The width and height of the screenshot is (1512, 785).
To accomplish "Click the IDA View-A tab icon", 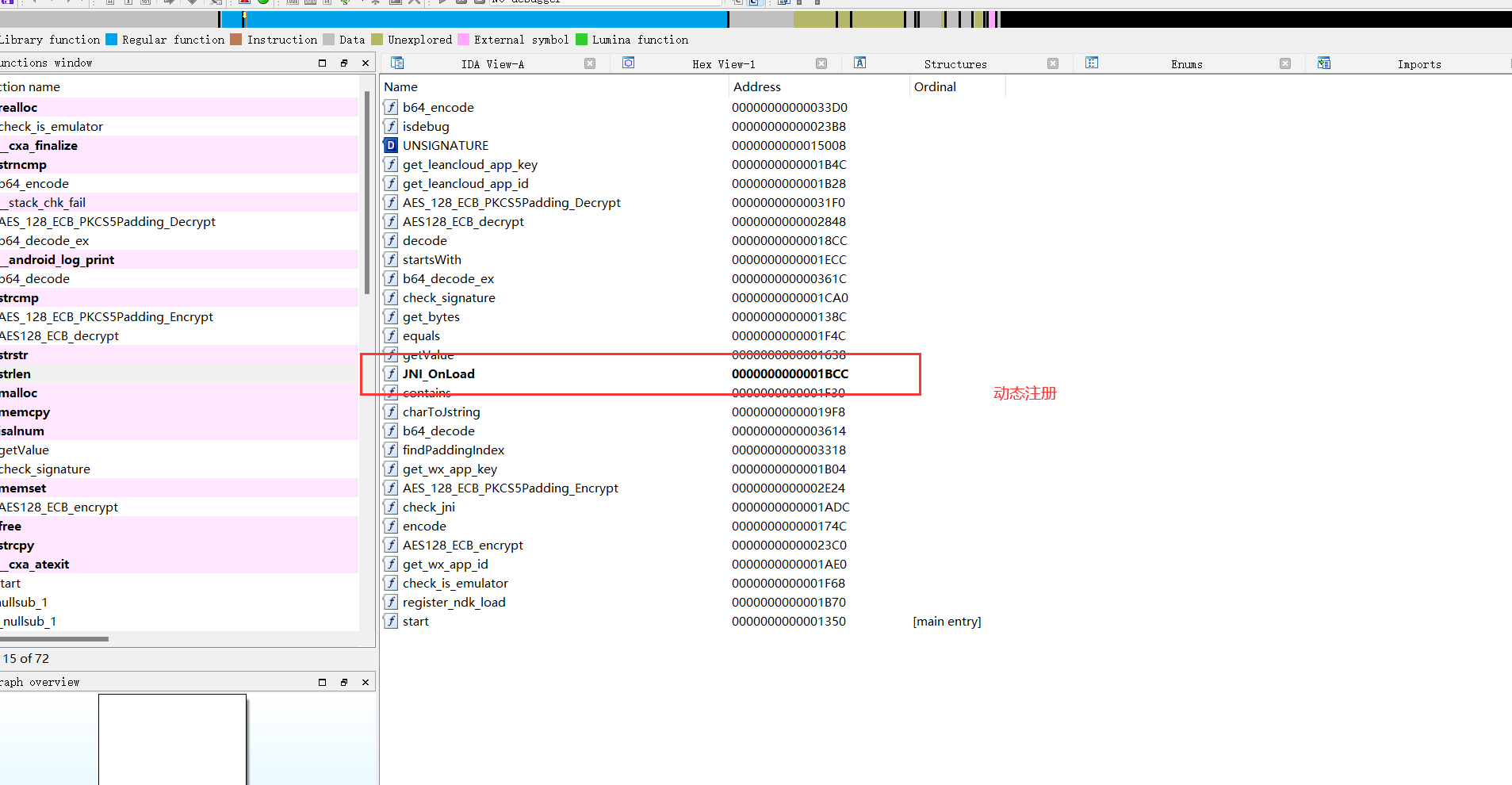I will (x=397, y=63).
